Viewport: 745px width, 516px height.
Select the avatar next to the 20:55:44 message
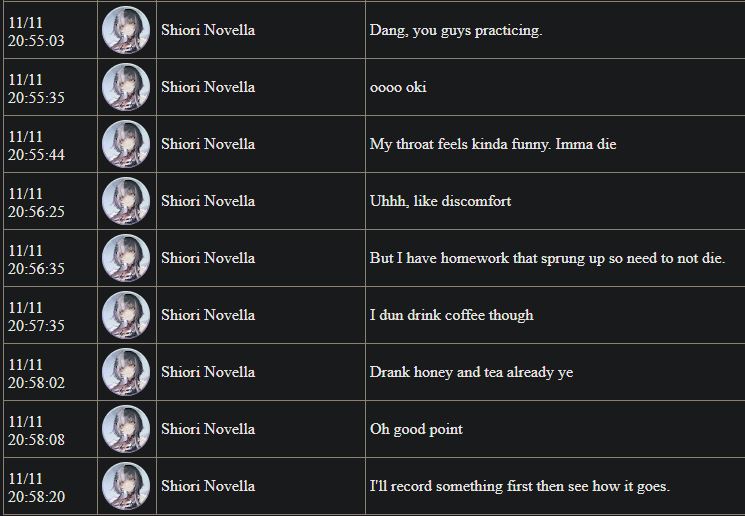126,144
